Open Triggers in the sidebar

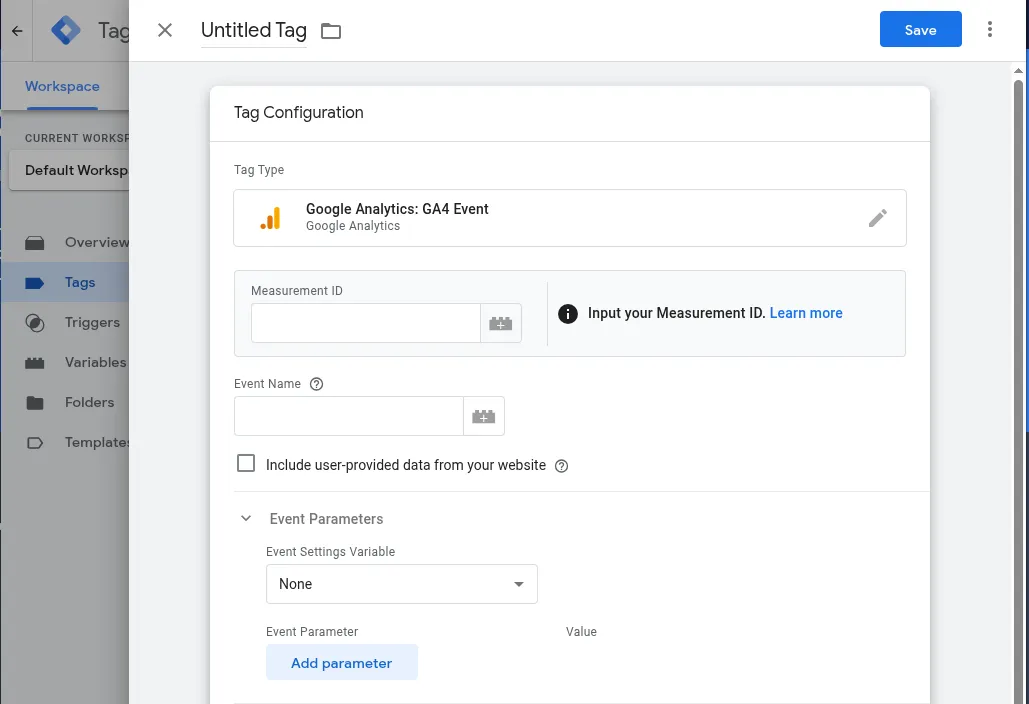coord(66,323)
